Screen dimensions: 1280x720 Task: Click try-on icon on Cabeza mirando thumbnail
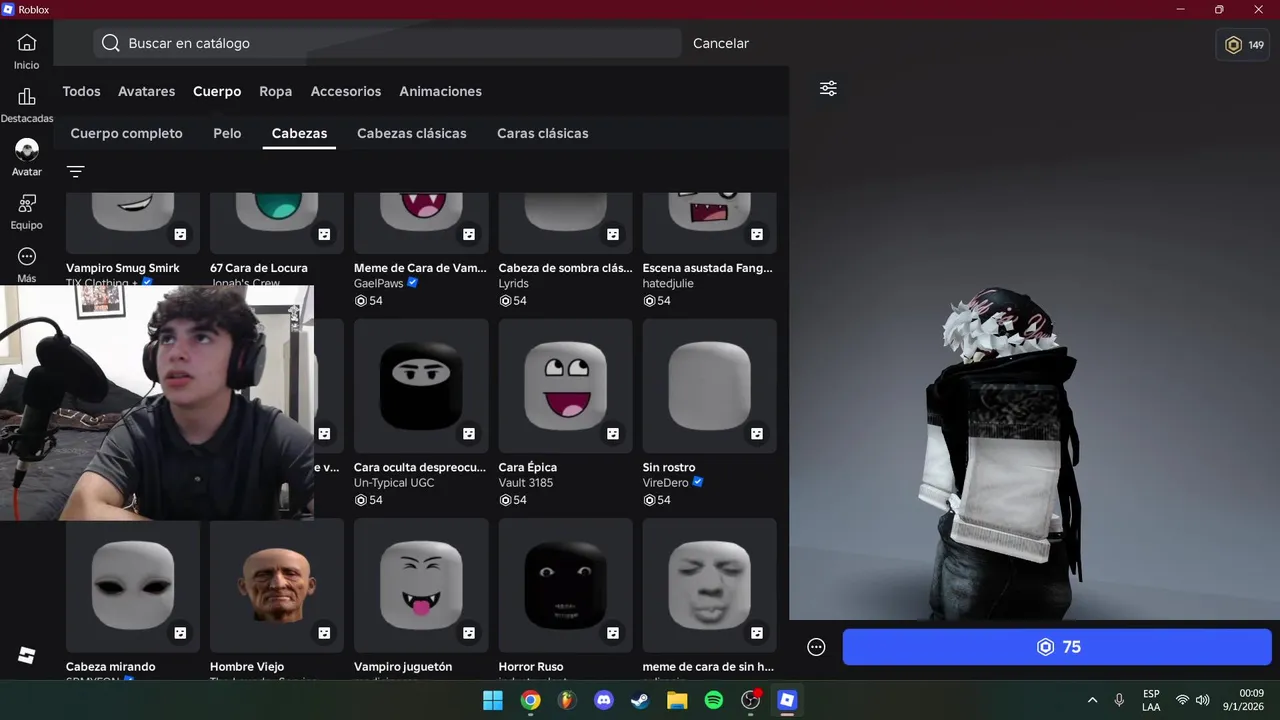click(180, 633)
